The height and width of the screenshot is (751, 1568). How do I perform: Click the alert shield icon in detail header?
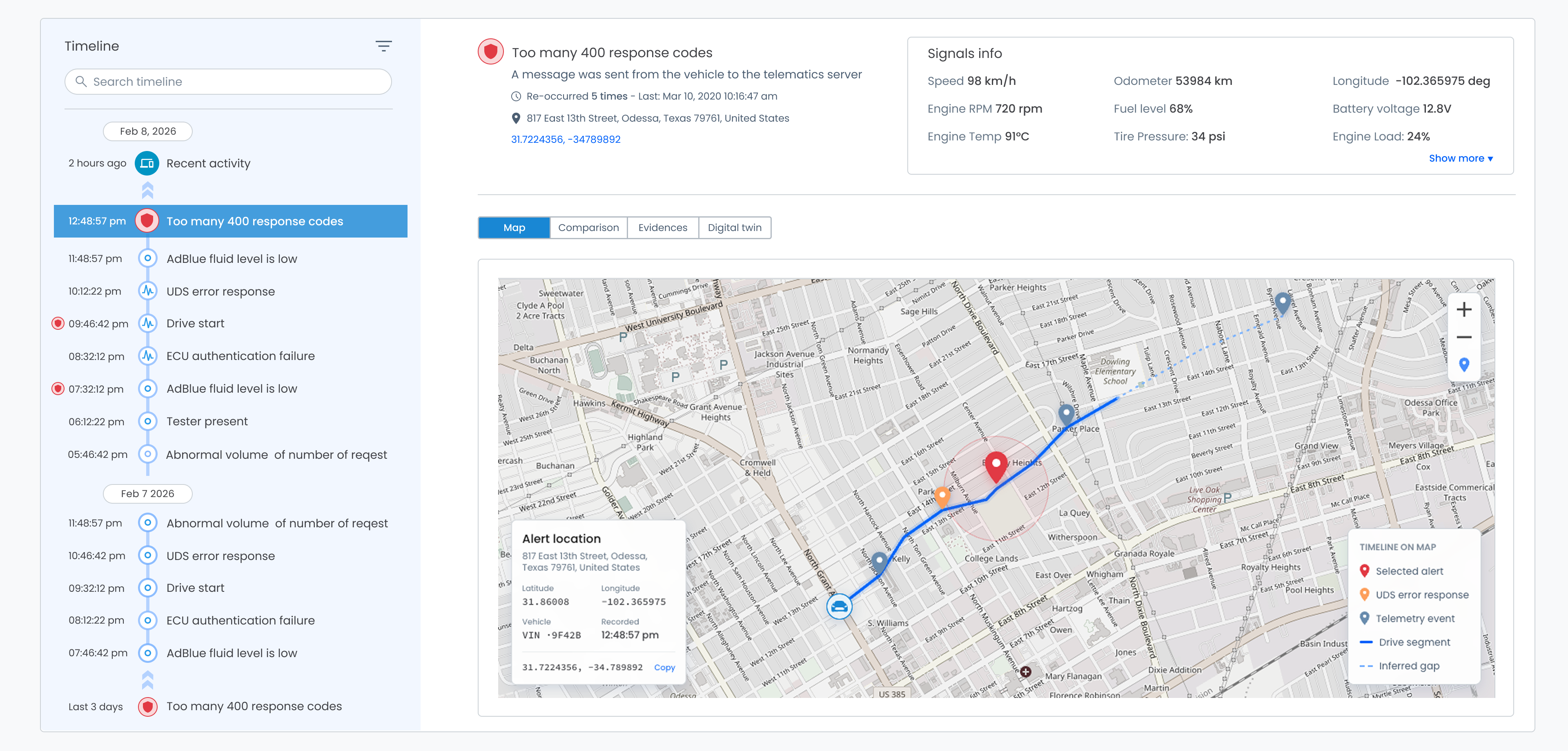490,52
